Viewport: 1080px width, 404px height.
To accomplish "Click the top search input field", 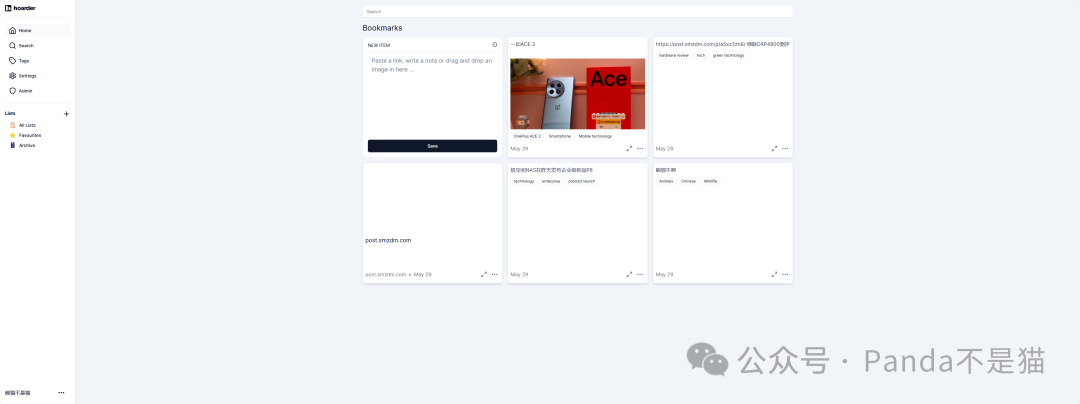I will 577,12.
